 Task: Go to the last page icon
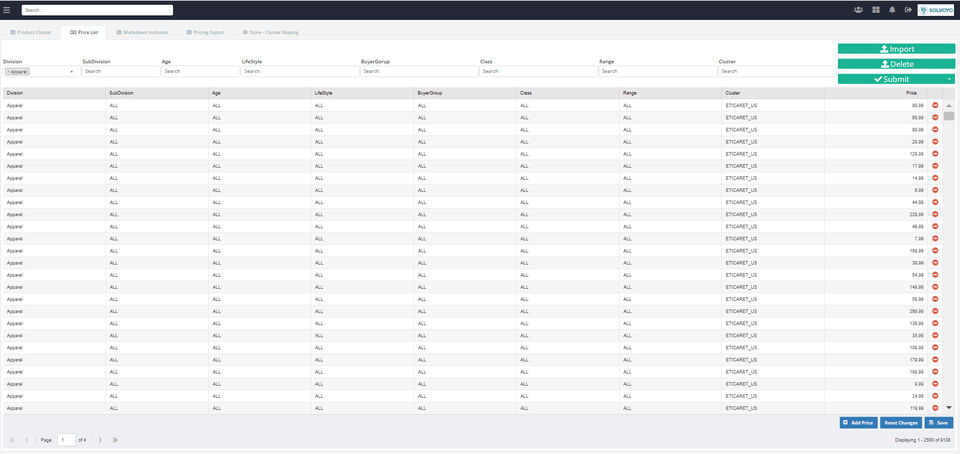coord(115,440)
